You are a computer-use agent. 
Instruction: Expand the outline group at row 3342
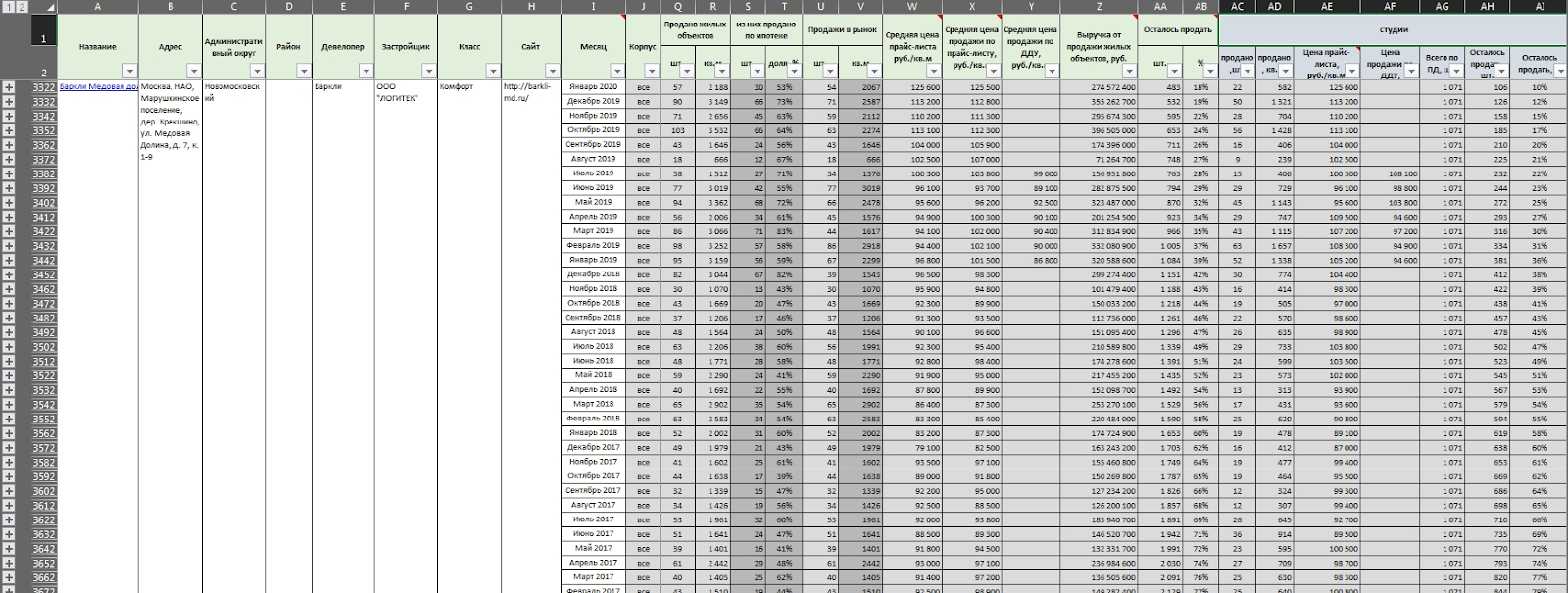(9, 116)
